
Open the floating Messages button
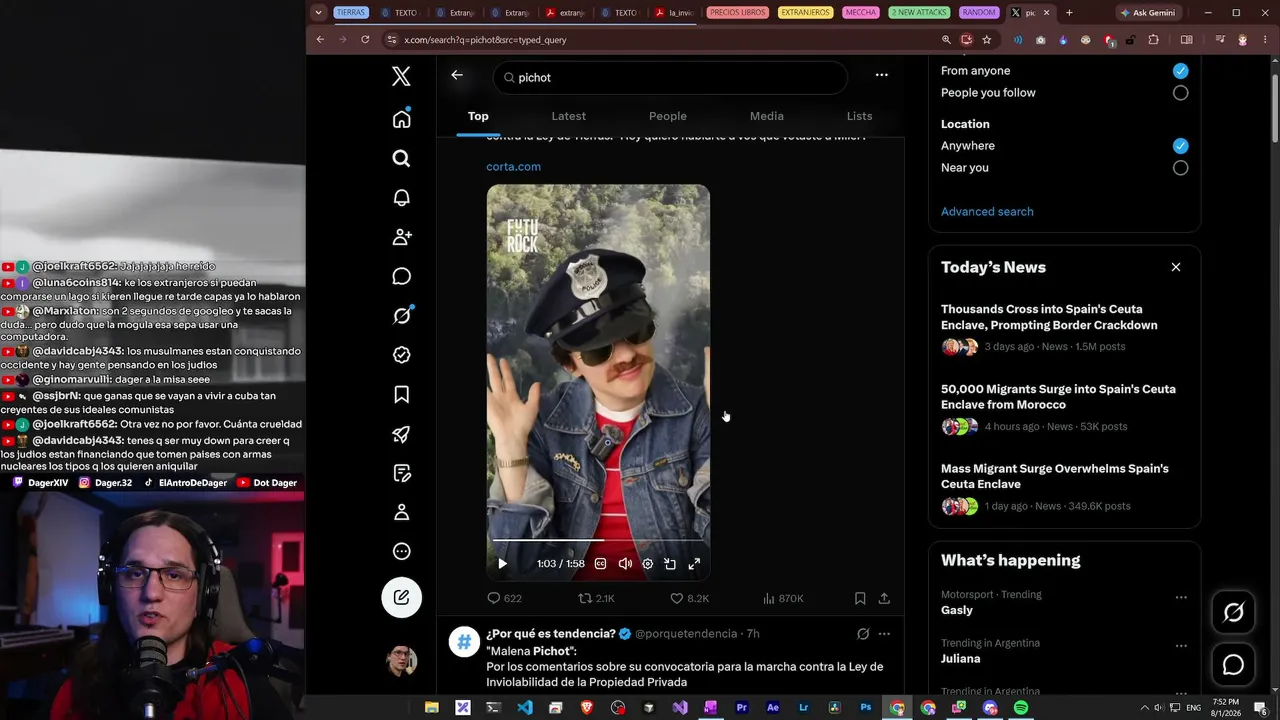coord(1233,665)
